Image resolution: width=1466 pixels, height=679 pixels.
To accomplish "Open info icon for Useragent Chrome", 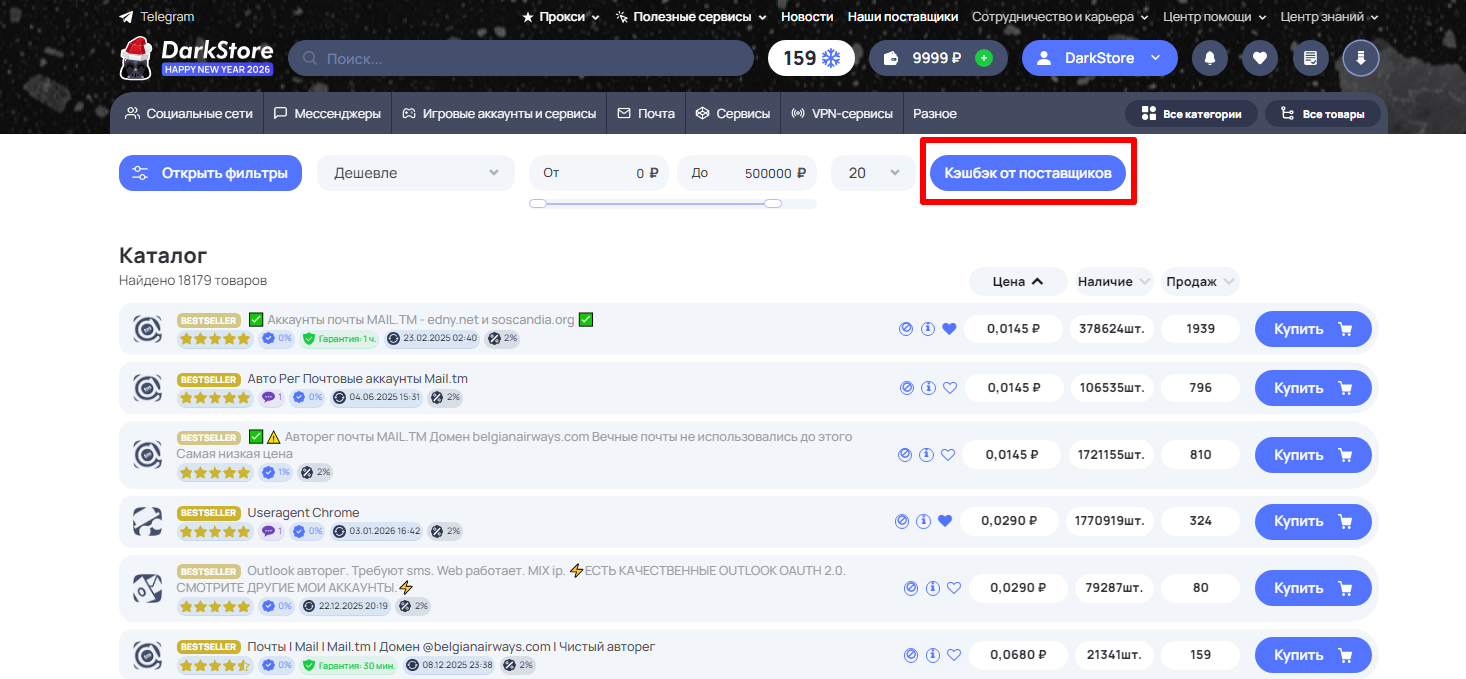I will 923,521.
